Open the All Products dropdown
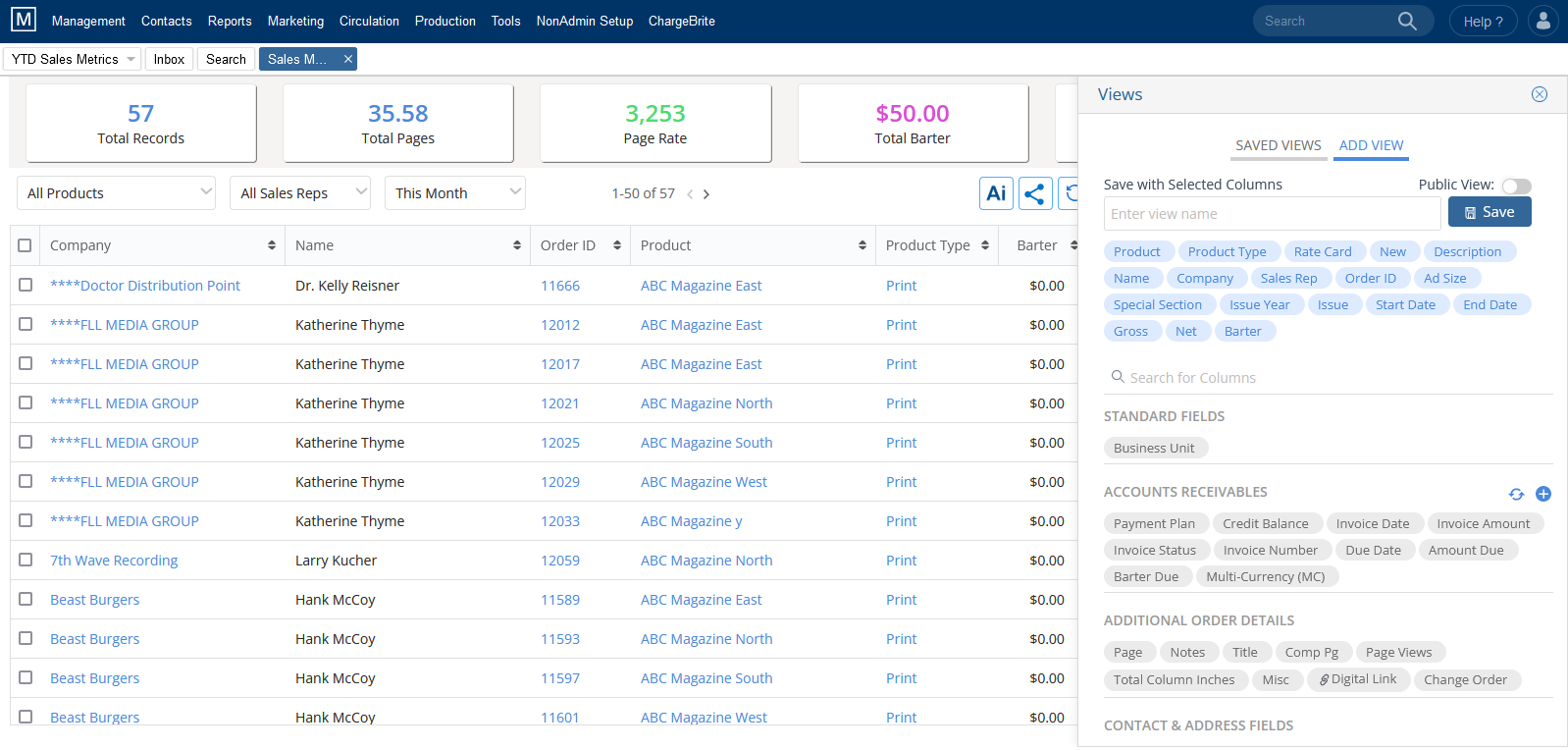 click(x=116, y=193)
